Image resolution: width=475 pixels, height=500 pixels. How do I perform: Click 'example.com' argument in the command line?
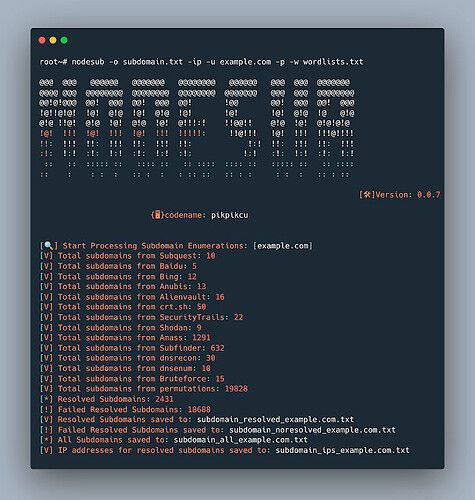pyautogui.click(x=245, y=62)
